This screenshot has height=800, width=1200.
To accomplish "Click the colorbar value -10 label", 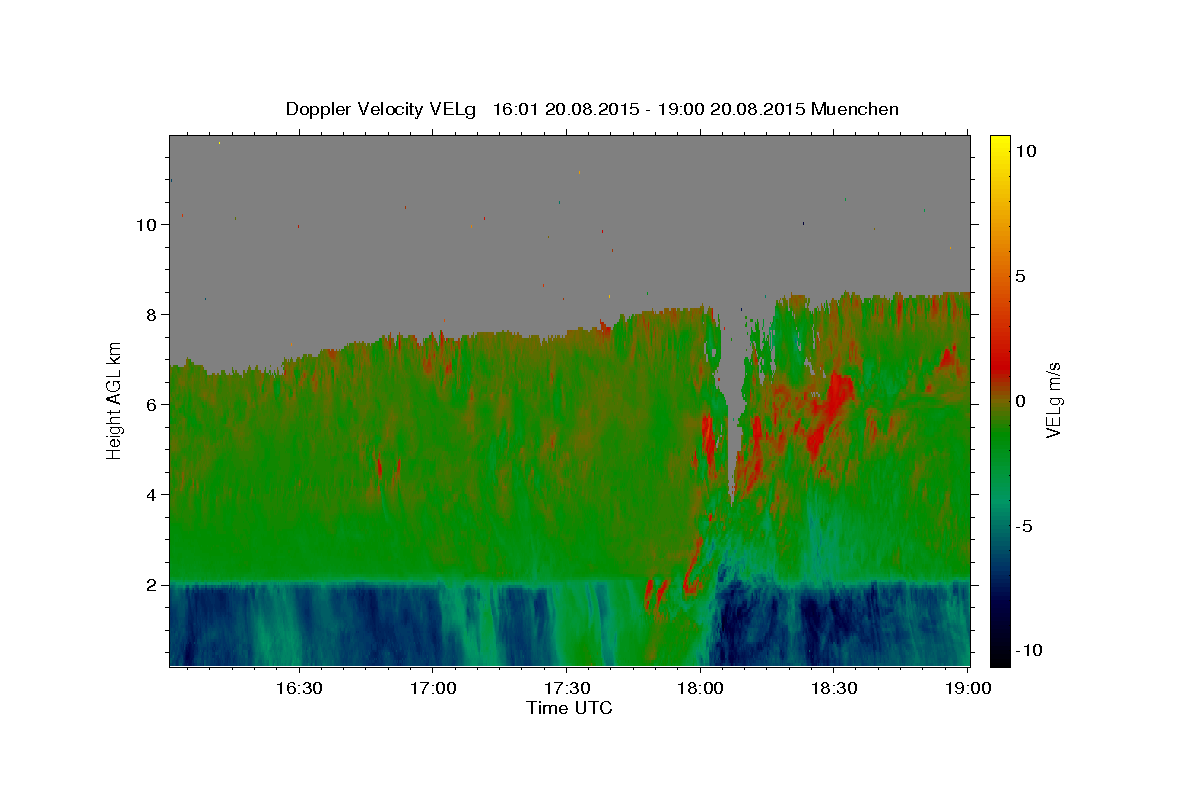I will (1028, 651).
